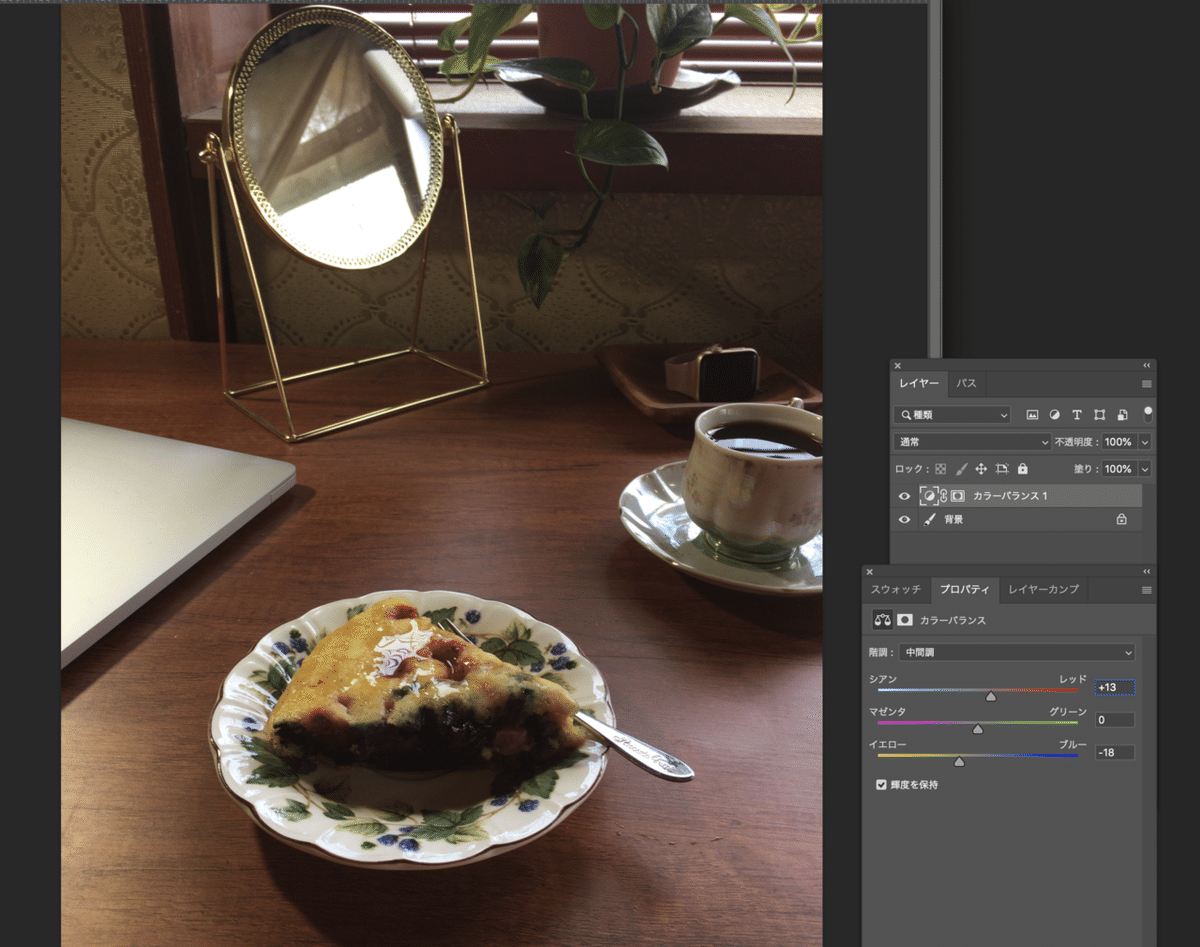The height and width of the screenshot is (947, 1200).
Task: Filter layers by pixel layer icon
Action: point(1032,415)
